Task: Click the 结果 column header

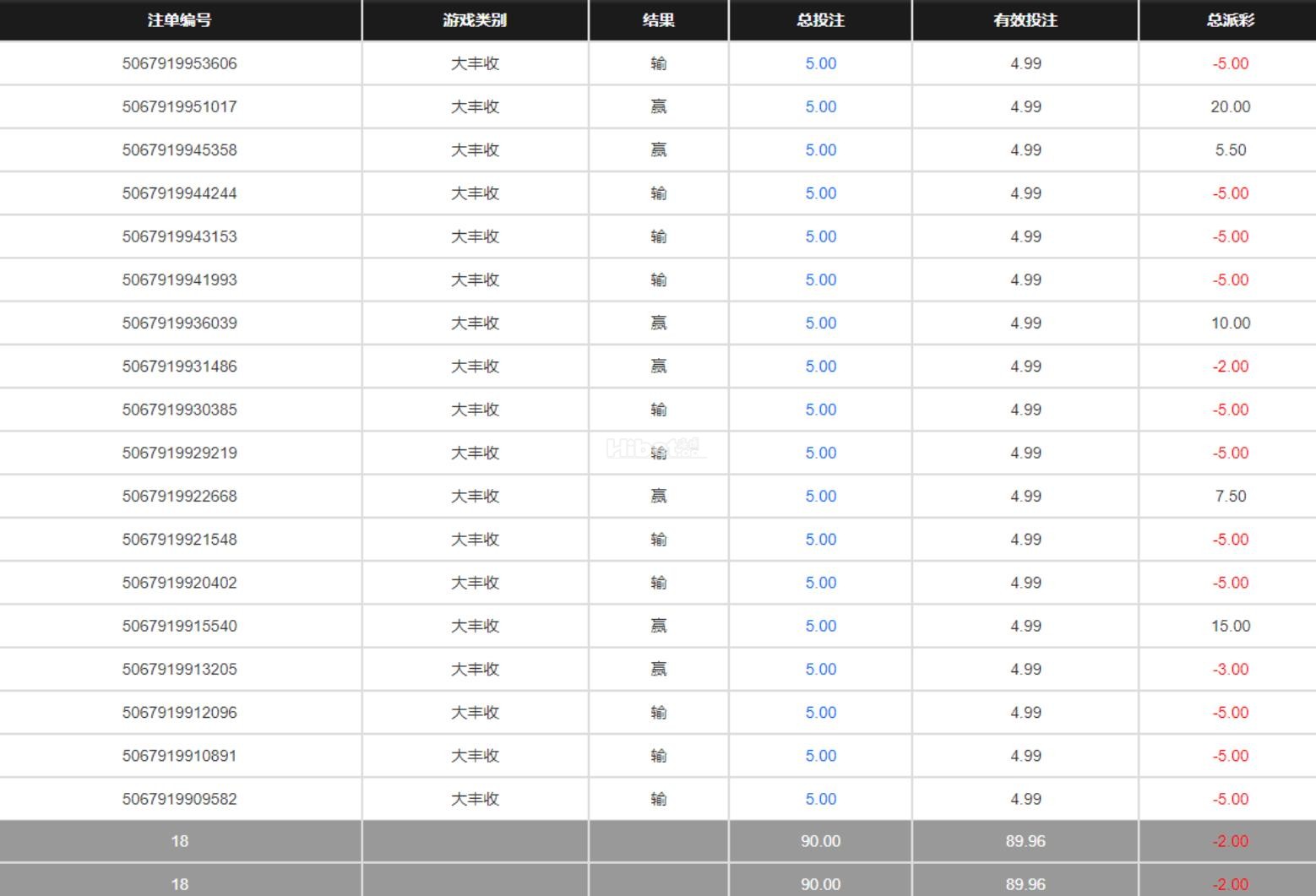Action: (658, 20)
